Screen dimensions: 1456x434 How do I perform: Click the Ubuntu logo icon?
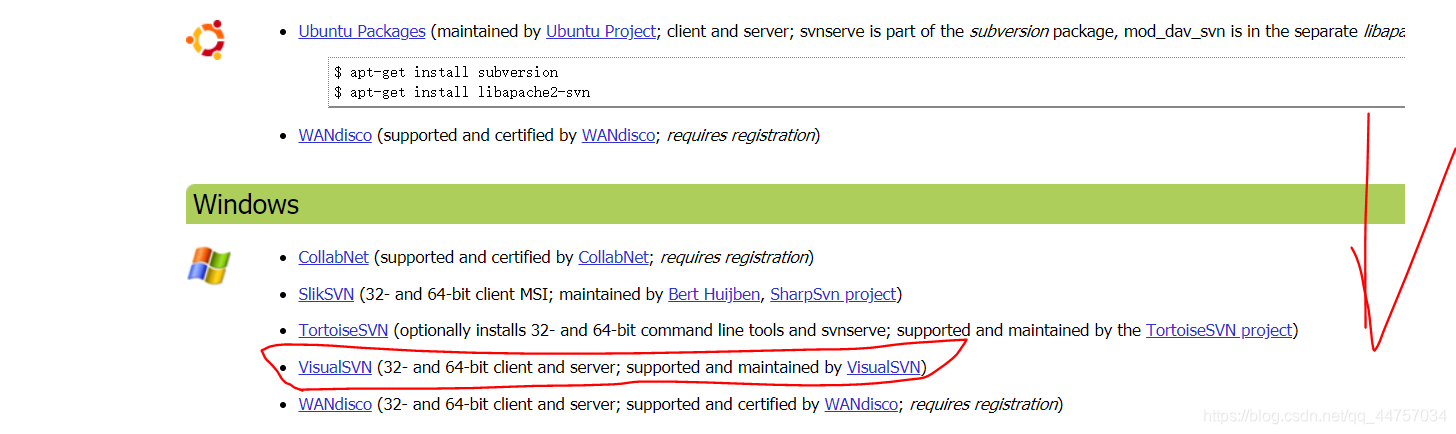[x=205, y=40]
